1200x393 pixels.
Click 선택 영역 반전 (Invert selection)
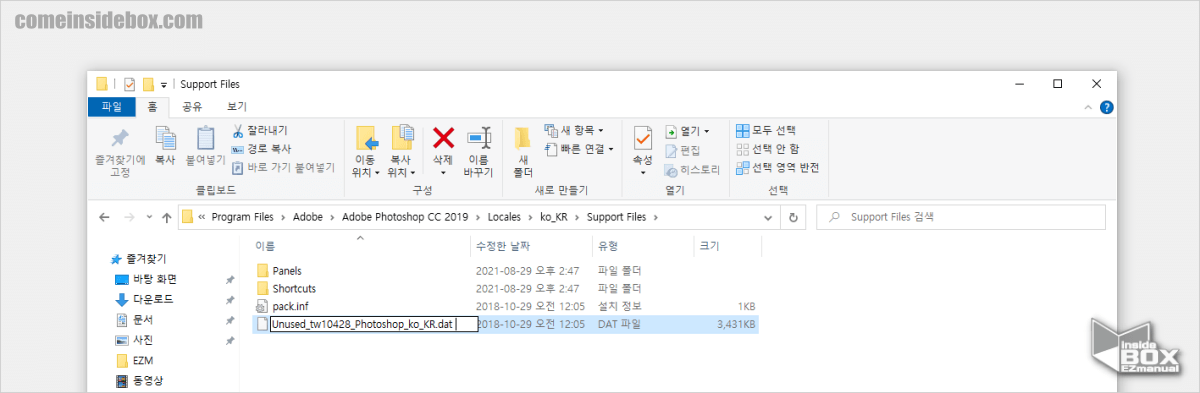point(777,168)
